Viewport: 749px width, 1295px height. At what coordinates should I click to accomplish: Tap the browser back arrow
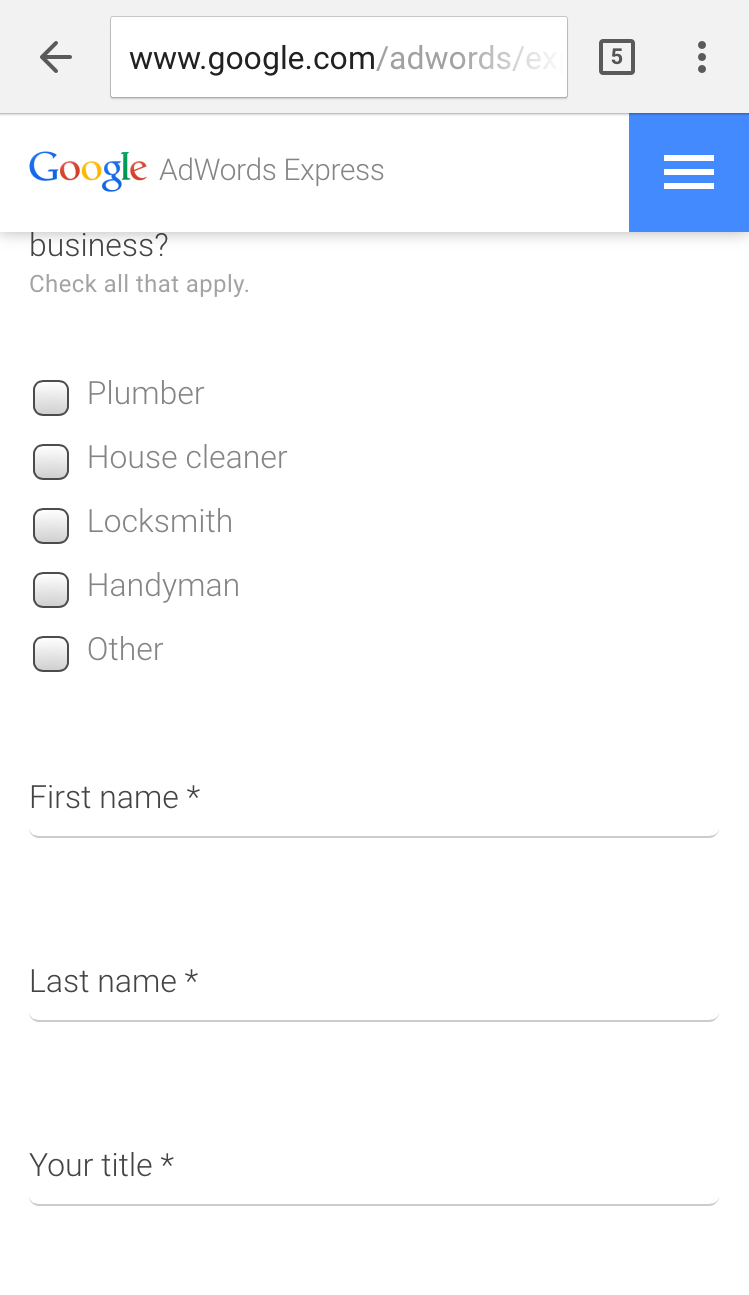[x=56, y=58]
